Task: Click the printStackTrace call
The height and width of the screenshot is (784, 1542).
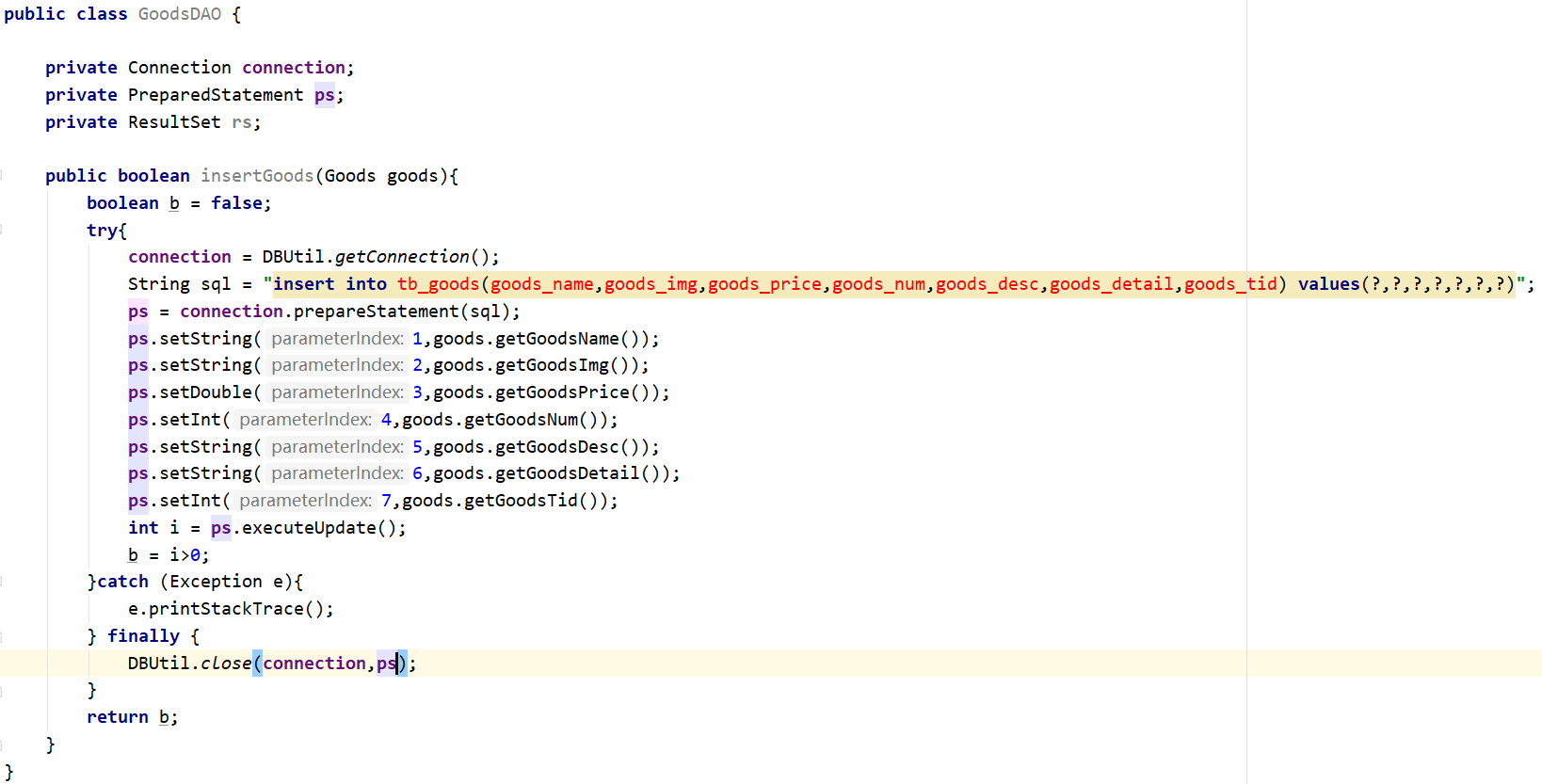Action: click(x=226, y=609)
